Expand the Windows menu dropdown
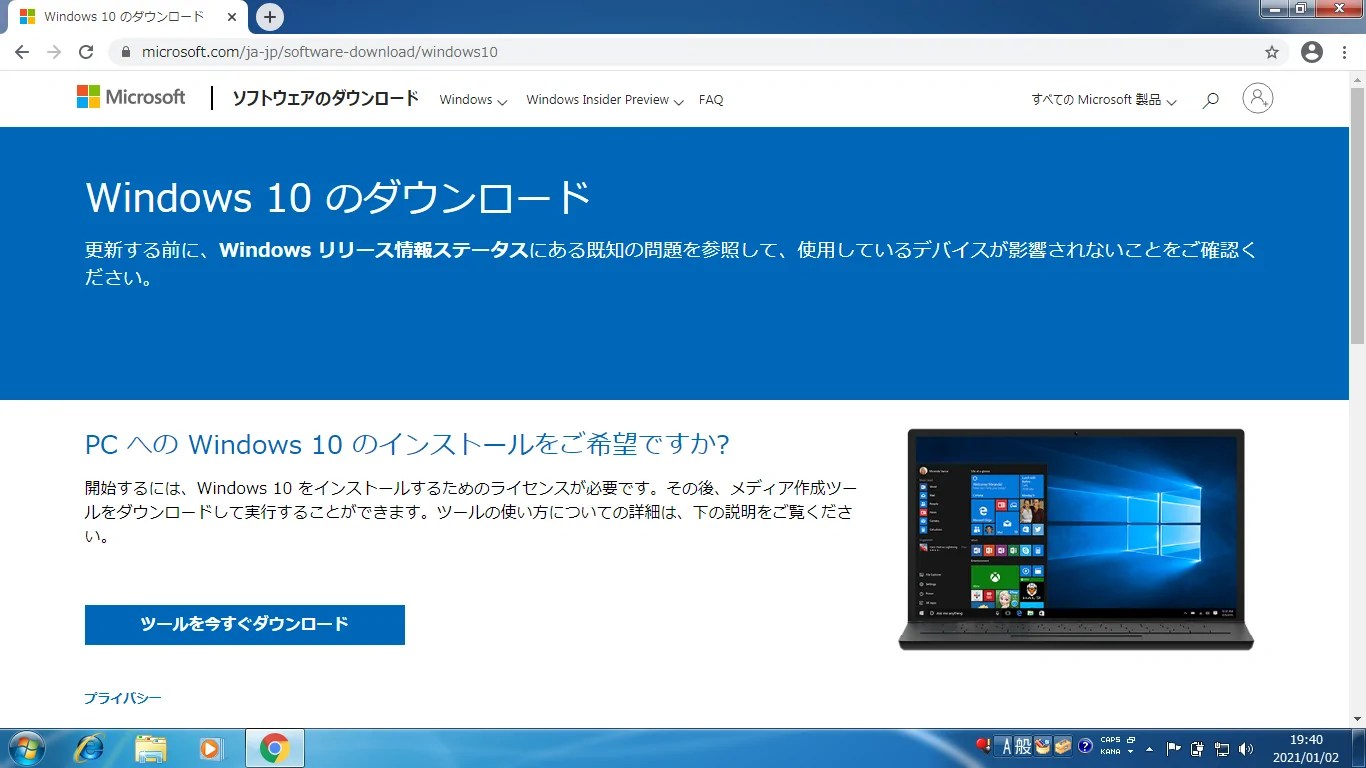Viewport: 1366px width, 768px height. point(473,100)
